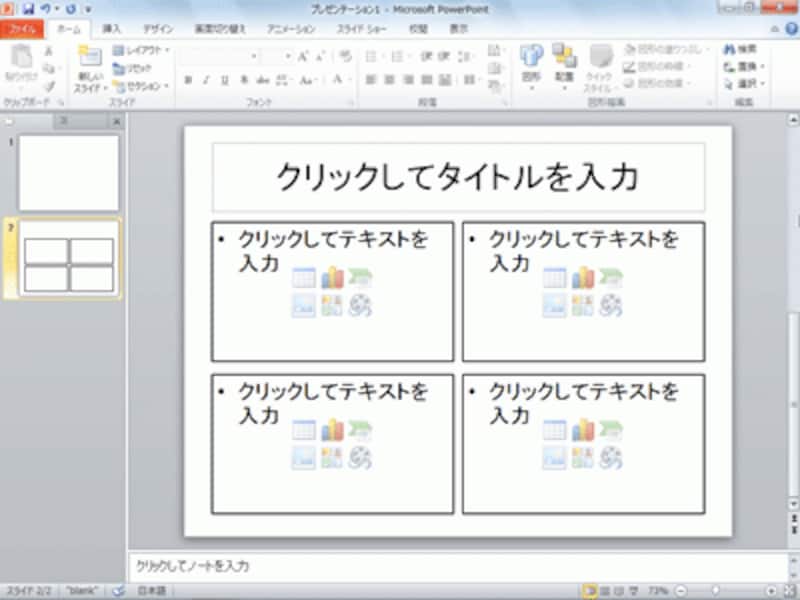Click the Decrease Font Size icon
This screenshot has width=800, height=600.
tap(320, 56)
